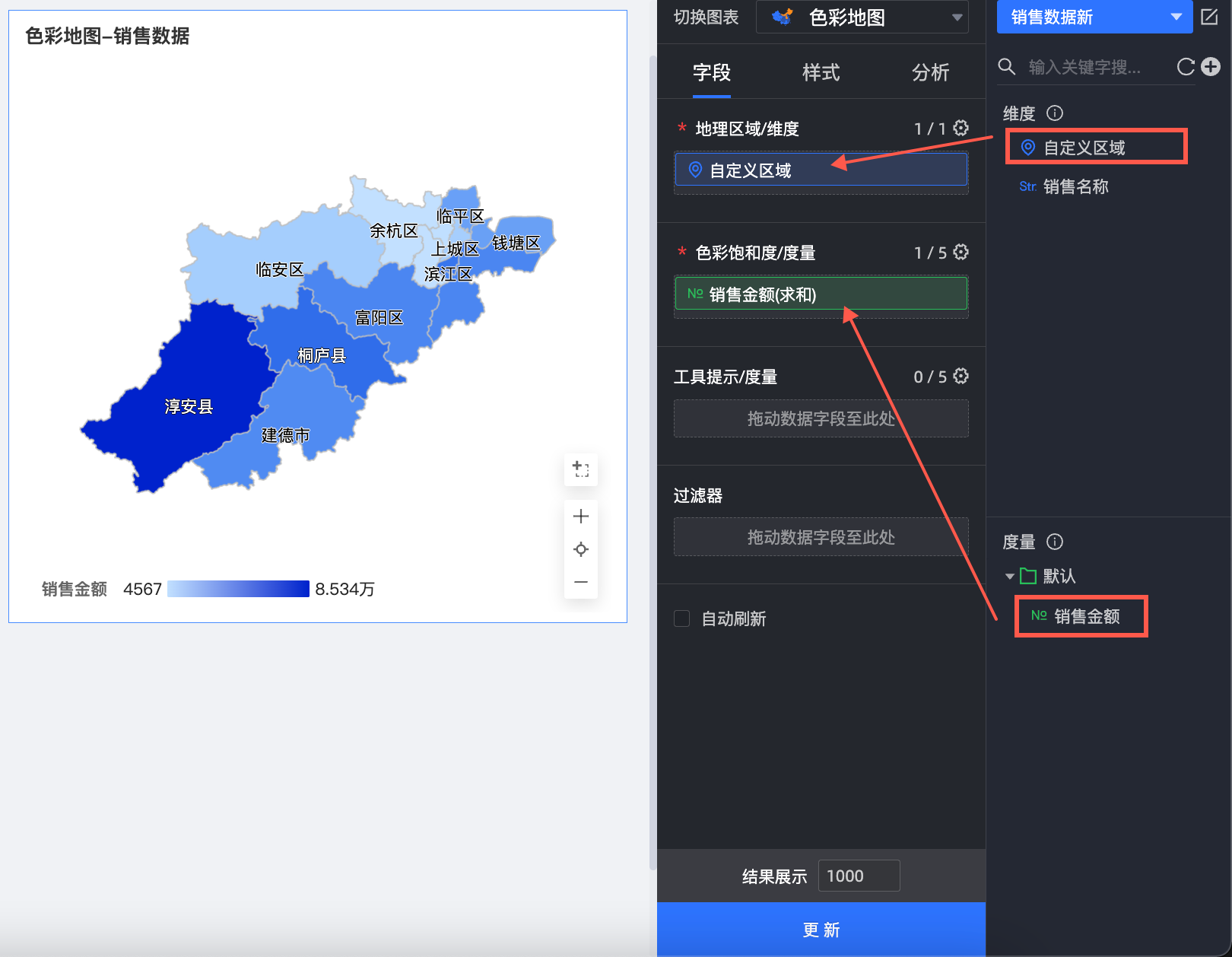Click the edit dataset icon
The width and height of the screenshot is (1232, 957).
1209,17
